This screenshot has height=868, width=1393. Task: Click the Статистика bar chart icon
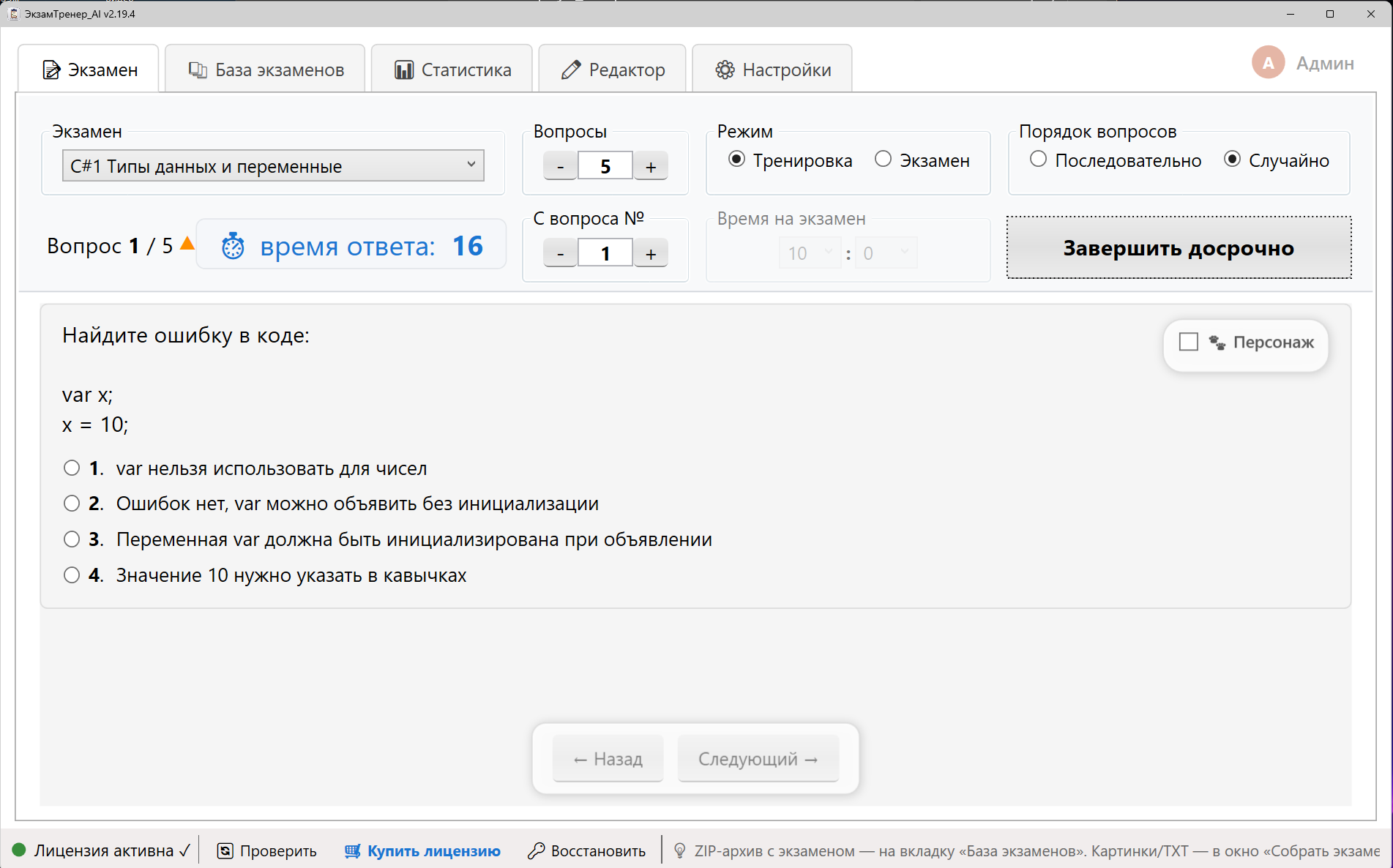404,70
